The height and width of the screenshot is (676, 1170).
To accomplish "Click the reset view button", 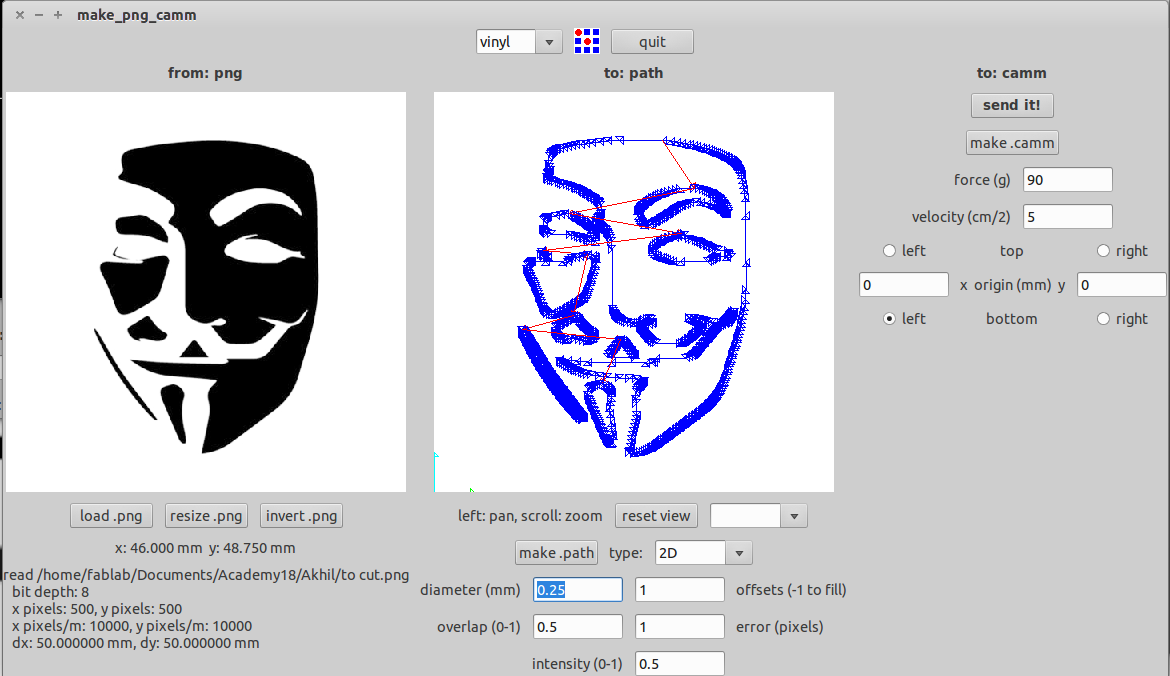I will pyautogui.click(x=656, y=516).
